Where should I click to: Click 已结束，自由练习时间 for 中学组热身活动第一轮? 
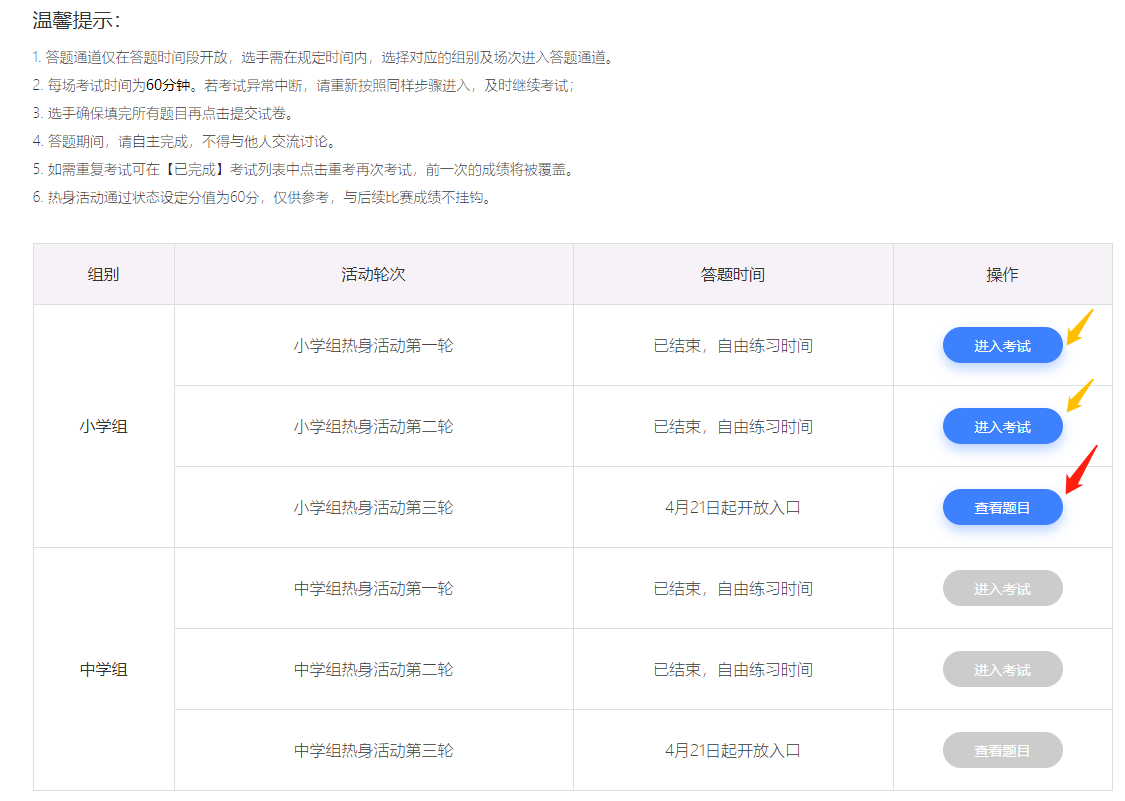click(732, 587)
